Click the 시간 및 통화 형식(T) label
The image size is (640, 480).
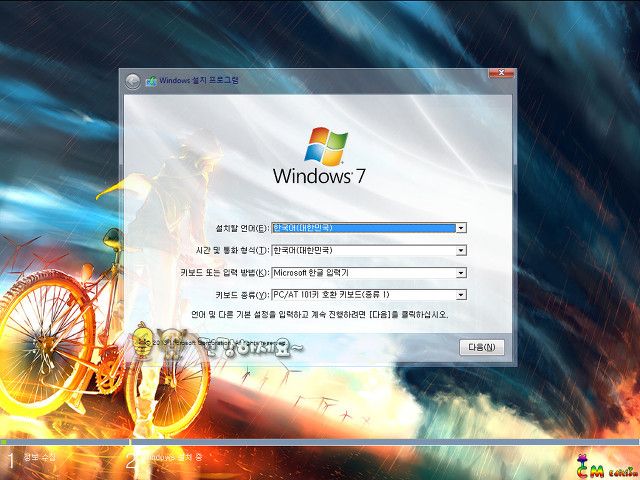(233, 250)
